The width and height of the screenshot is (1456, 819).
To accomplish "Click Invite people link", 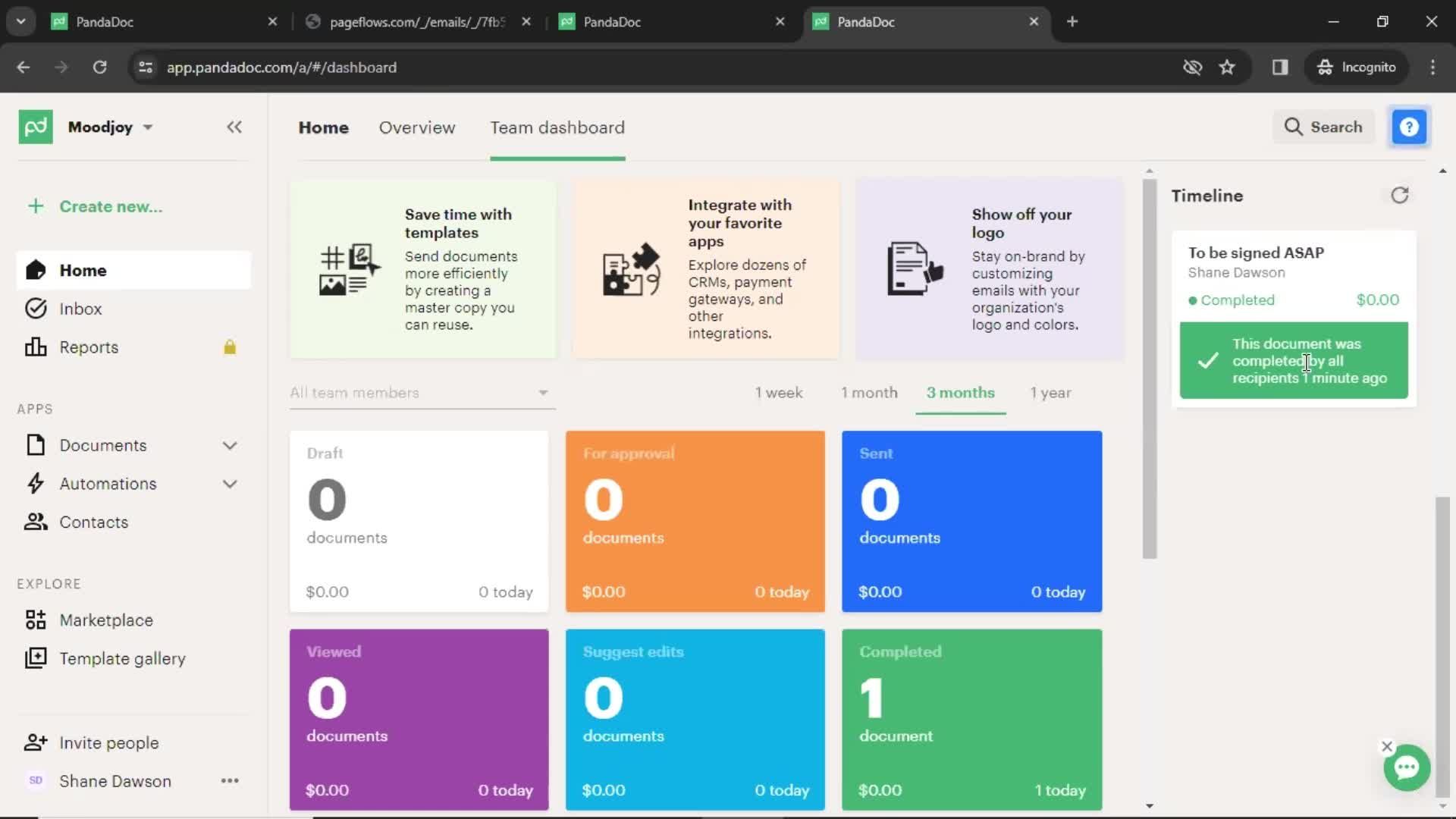I will click(109, 742).
